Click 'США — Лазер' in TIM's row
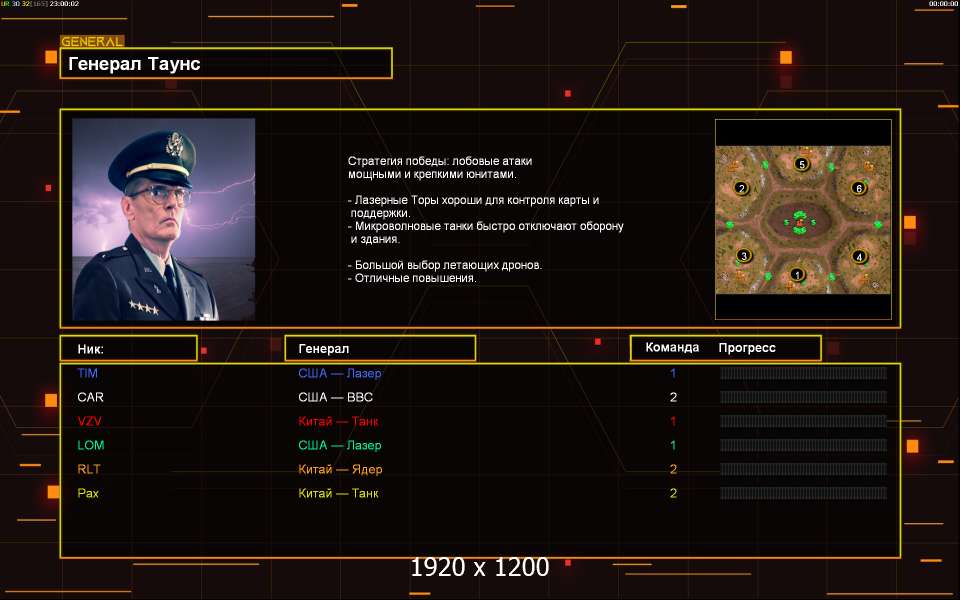The height and width of the screenshot is (600, 960). point(340,373)
